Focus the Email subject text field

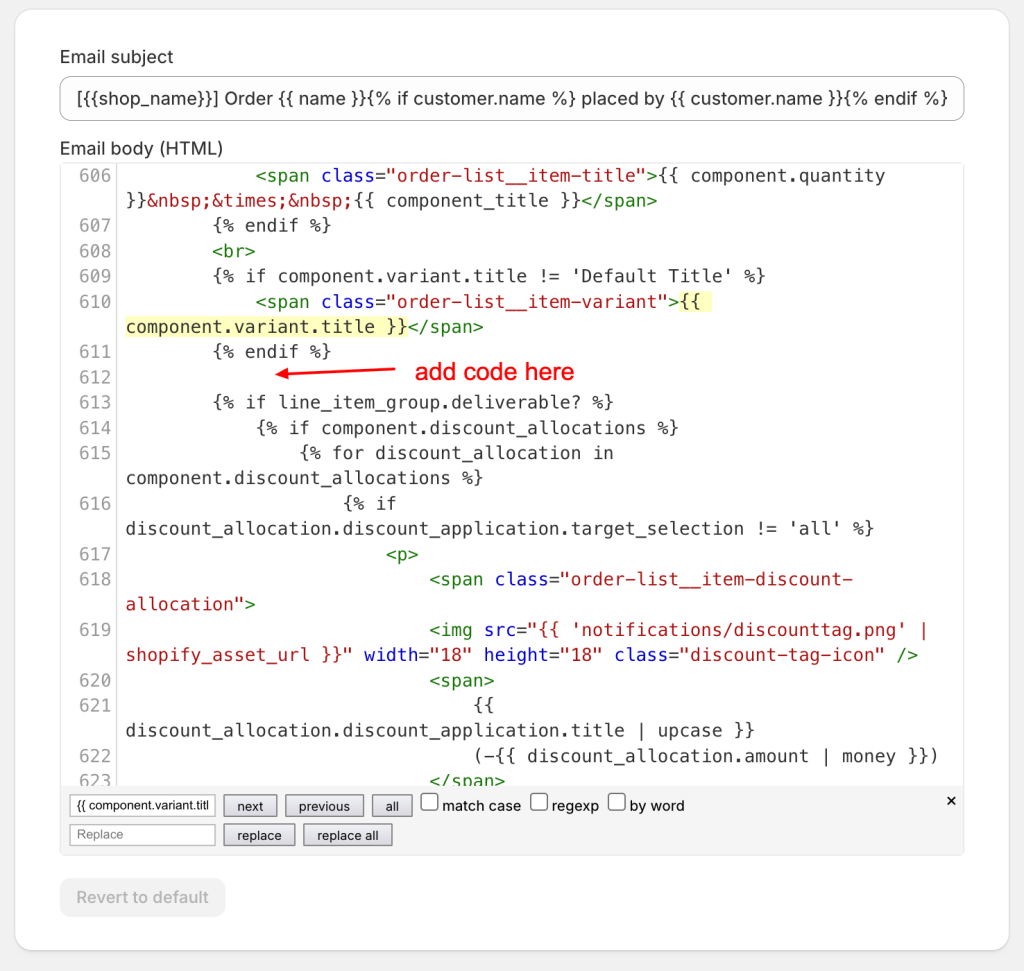click(511, 99)
